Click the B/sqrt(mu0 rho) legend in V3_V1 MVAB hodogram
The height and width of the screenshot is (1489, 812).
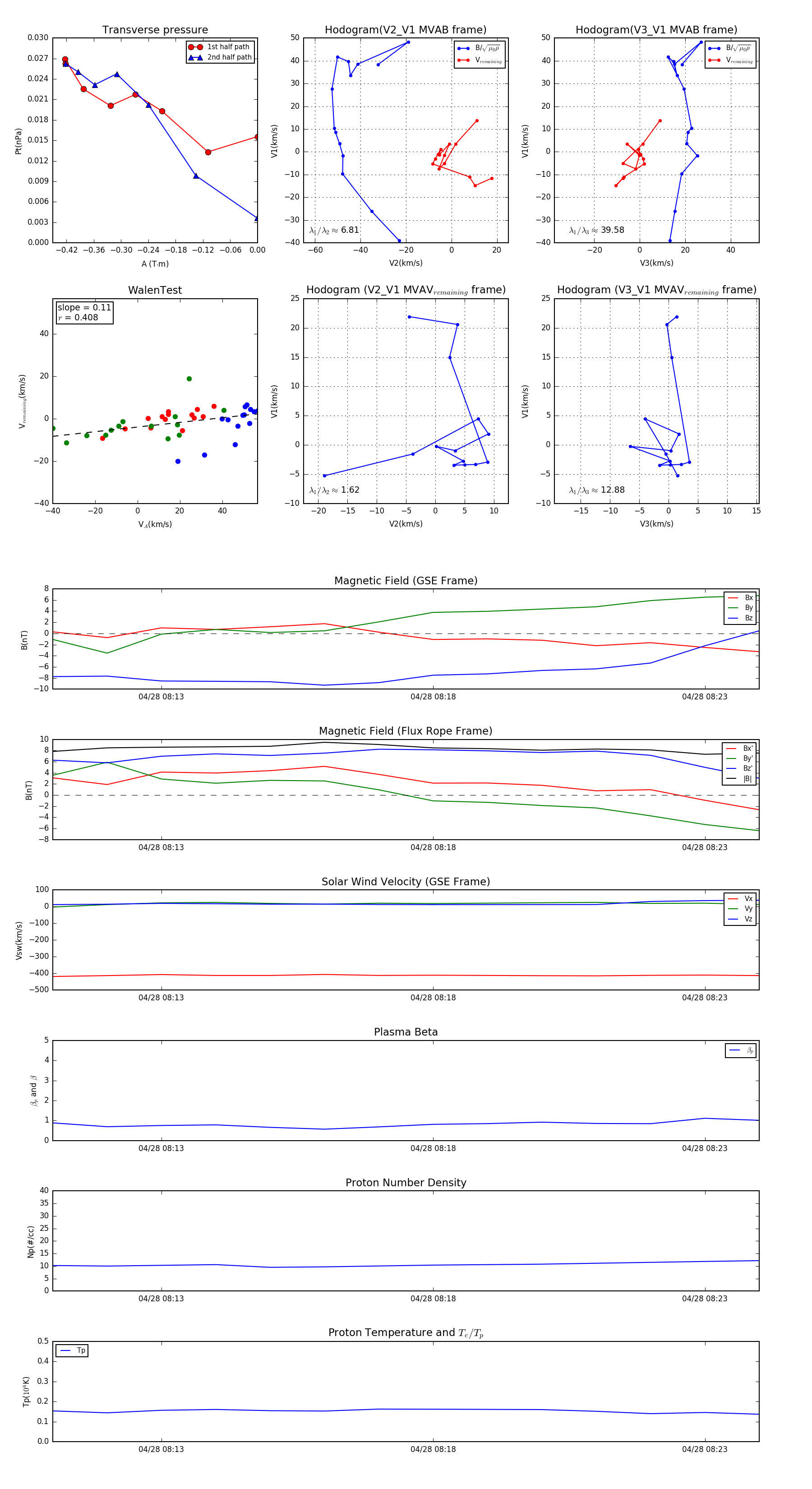click(x=729, y=48)
